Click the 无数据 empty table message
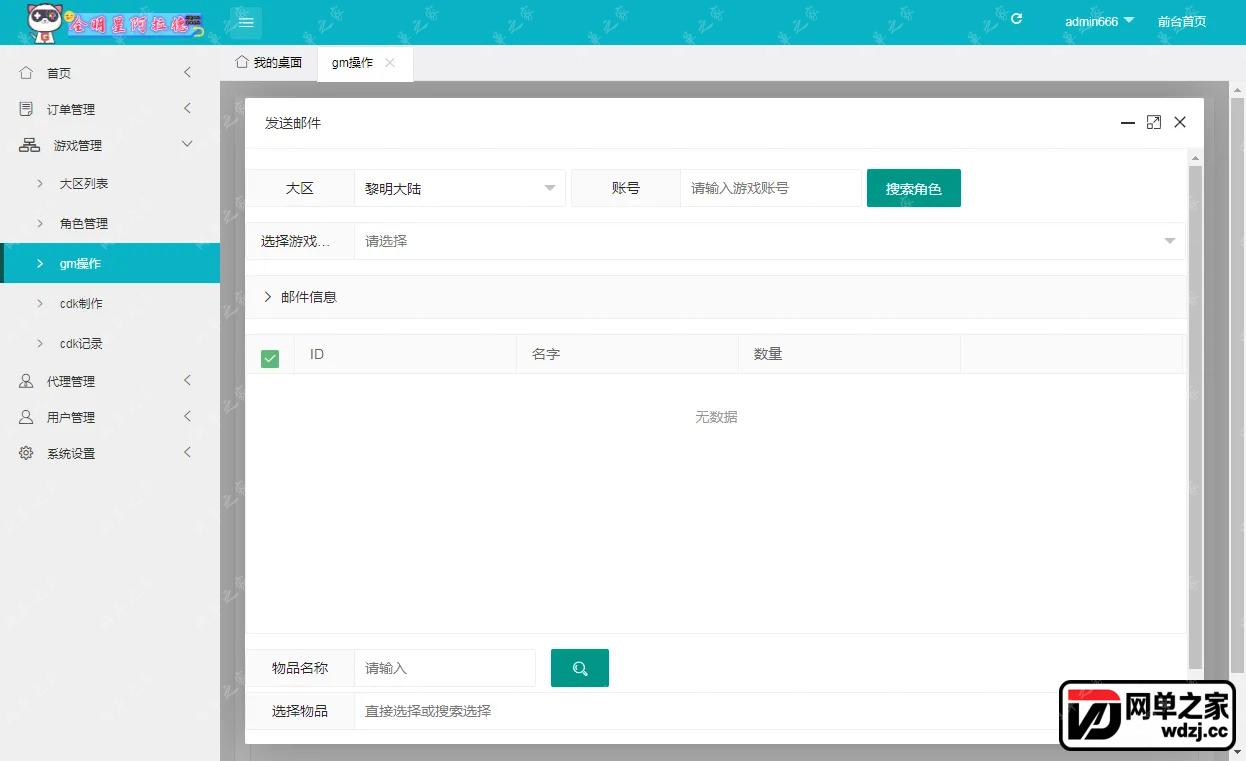Image resolution: width=1246 pixels, height=761 pixels. (716, 417)
